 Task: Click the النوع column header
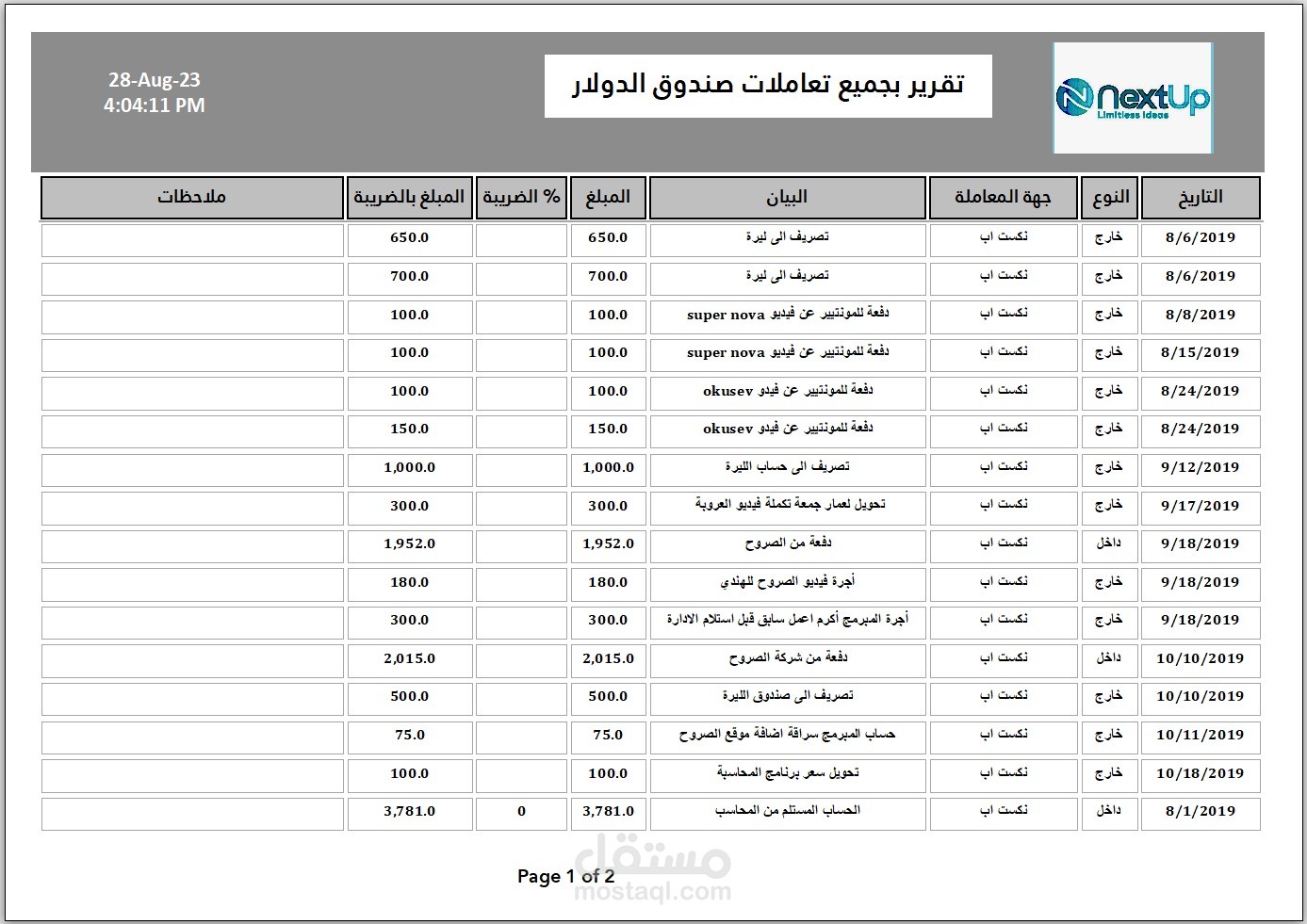tap(1110, 198)
